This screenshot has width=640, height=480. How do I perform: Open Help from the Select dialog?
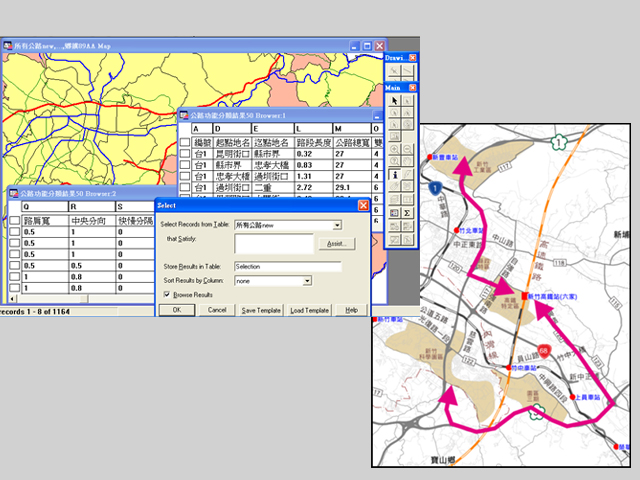point(351,310)
